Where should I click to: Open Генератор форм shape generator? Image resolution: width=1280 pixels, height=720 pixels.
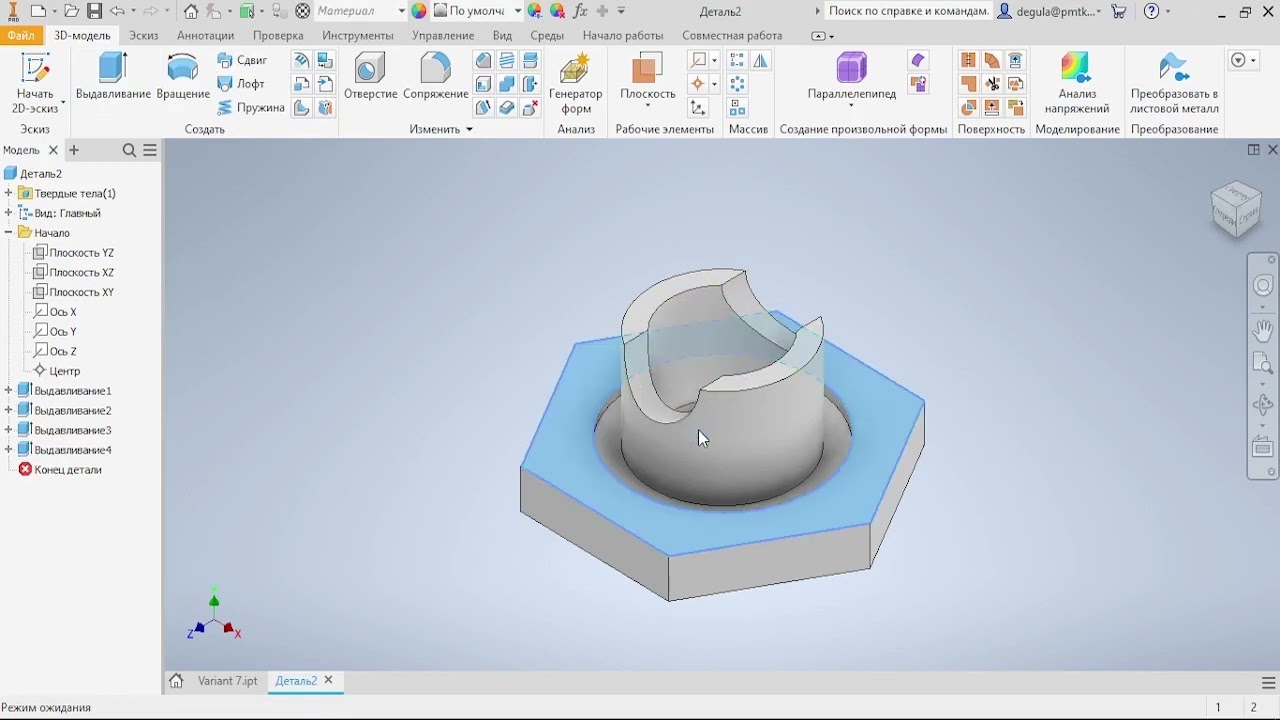pos(576,84)
